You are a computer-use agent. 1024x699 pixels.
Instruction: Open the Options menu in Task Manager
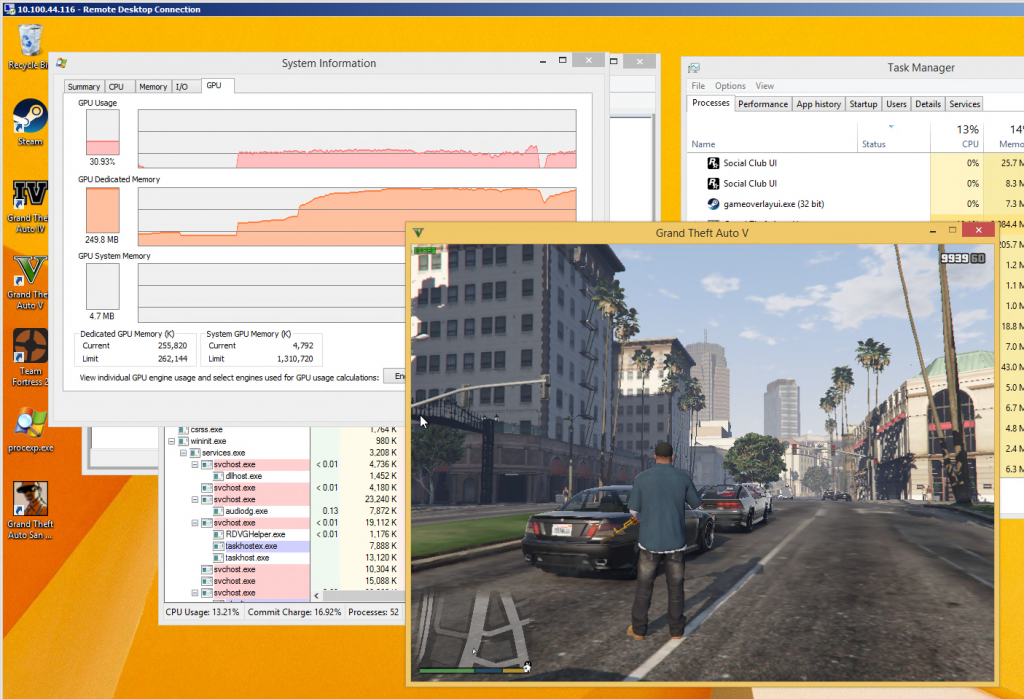730,86
